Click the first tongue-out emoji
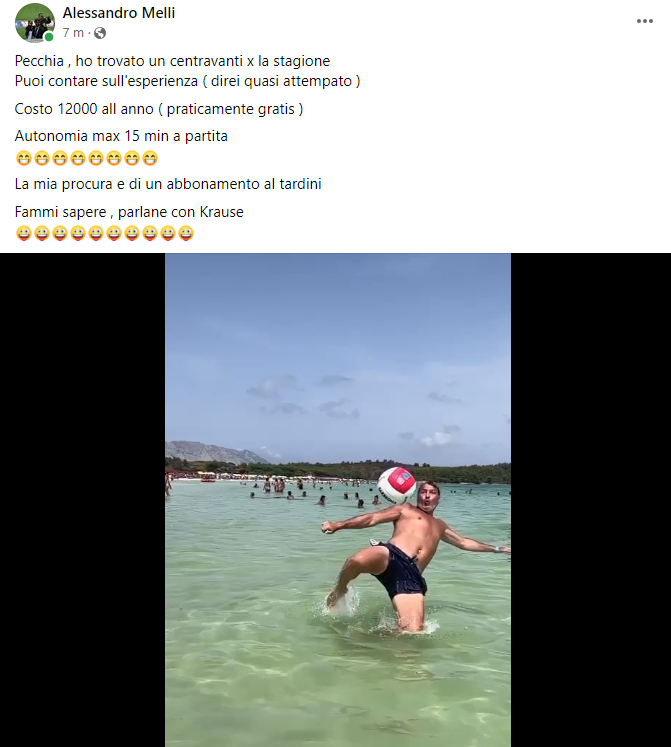 pos(23,233)
